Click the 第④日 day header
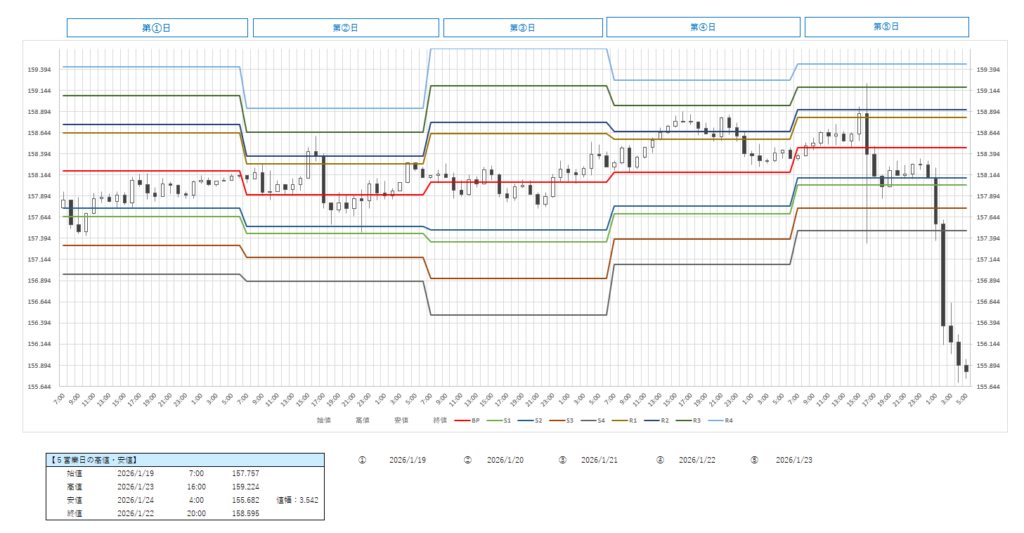This screenshot has width=1024, height=533. click(703, 27)
